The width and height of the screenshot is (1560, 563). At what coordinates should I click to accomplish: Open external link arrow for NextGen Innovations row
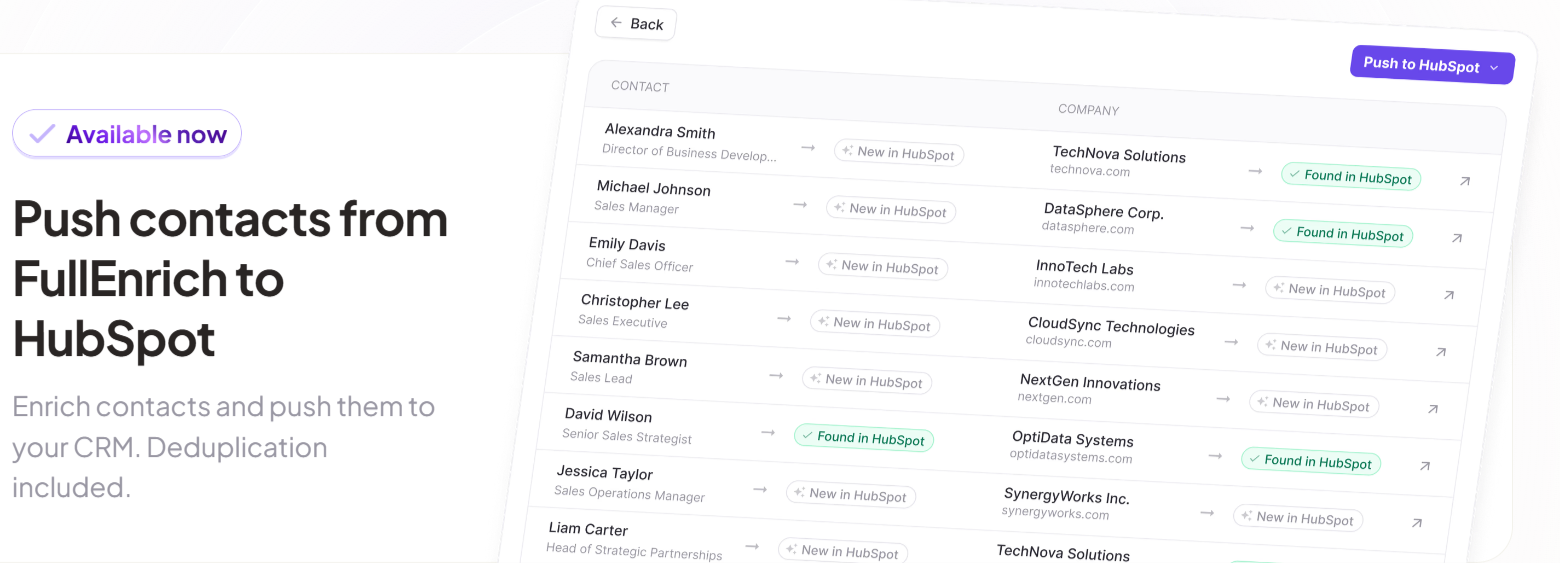(1433, 409)
